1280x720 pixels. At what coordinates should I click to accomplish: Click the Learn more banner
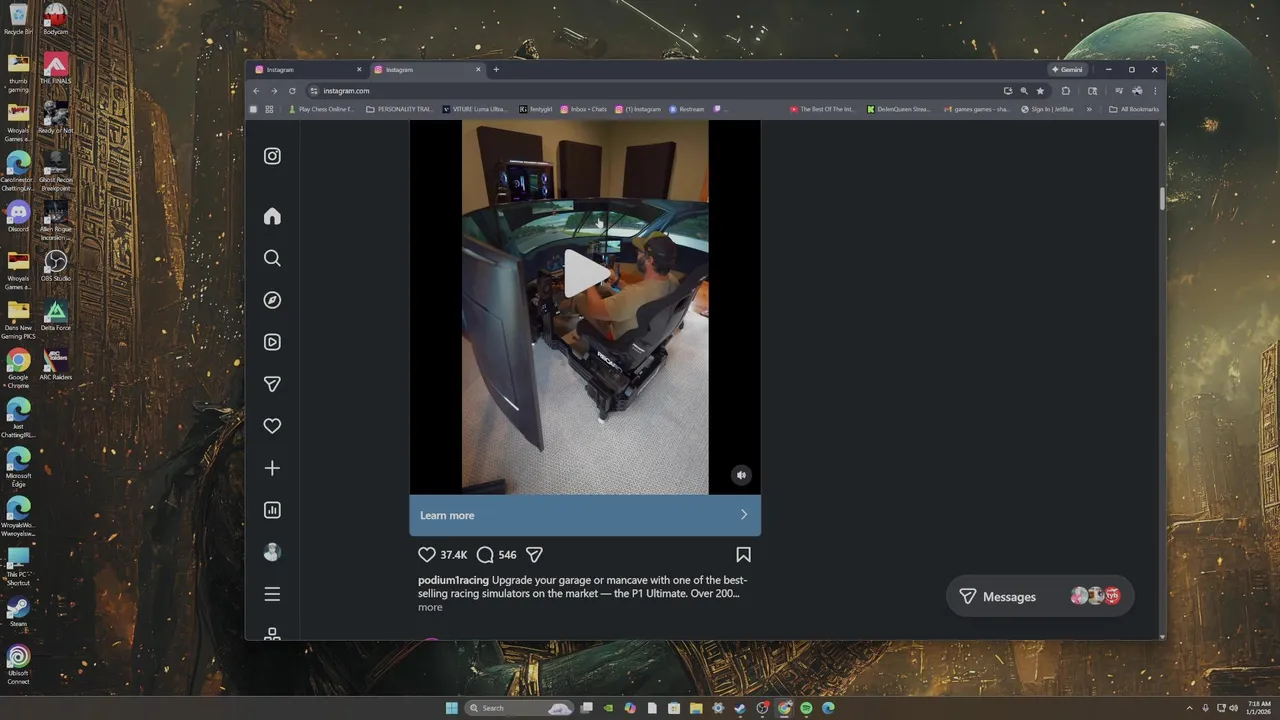[x=585, y=515]
